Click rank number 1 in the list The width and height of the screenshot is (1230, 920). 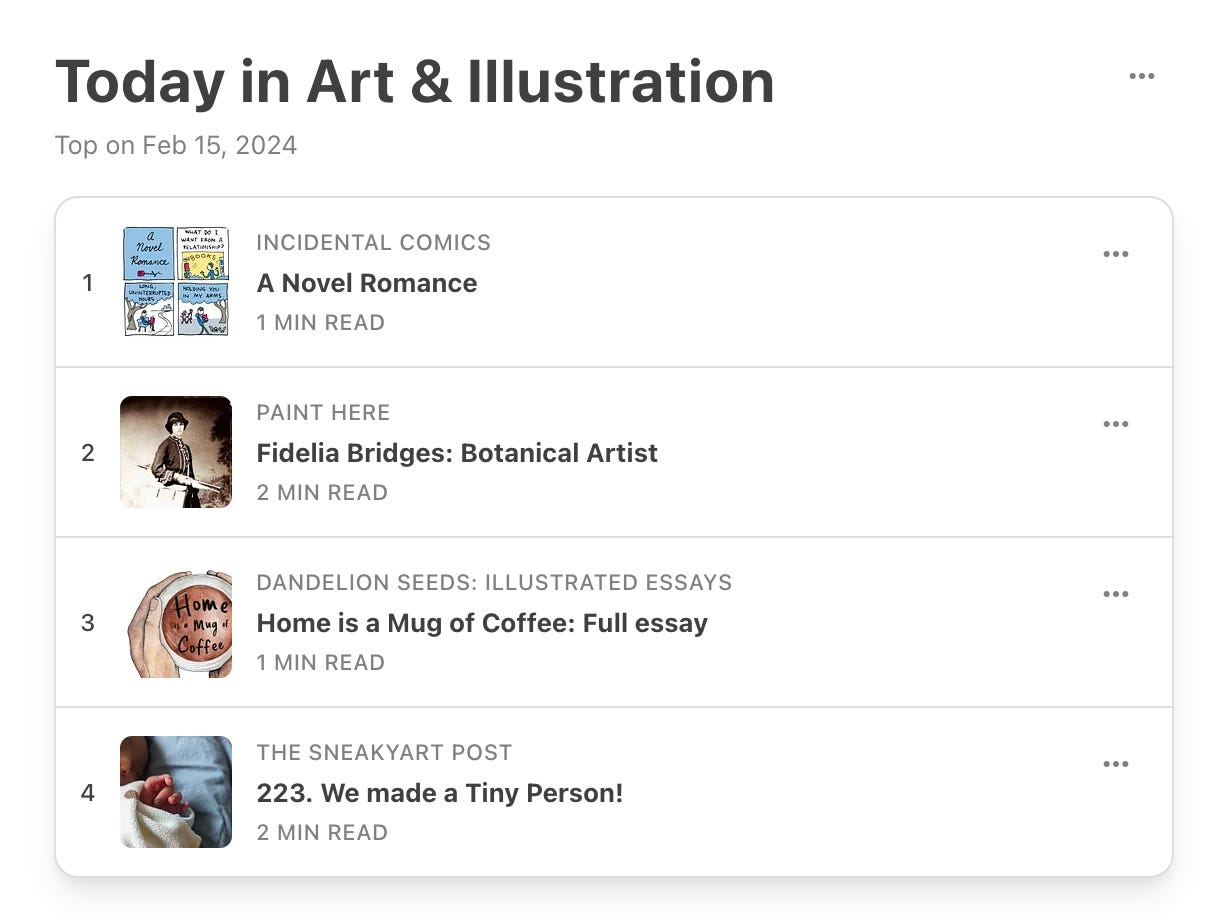coord(88,283)
